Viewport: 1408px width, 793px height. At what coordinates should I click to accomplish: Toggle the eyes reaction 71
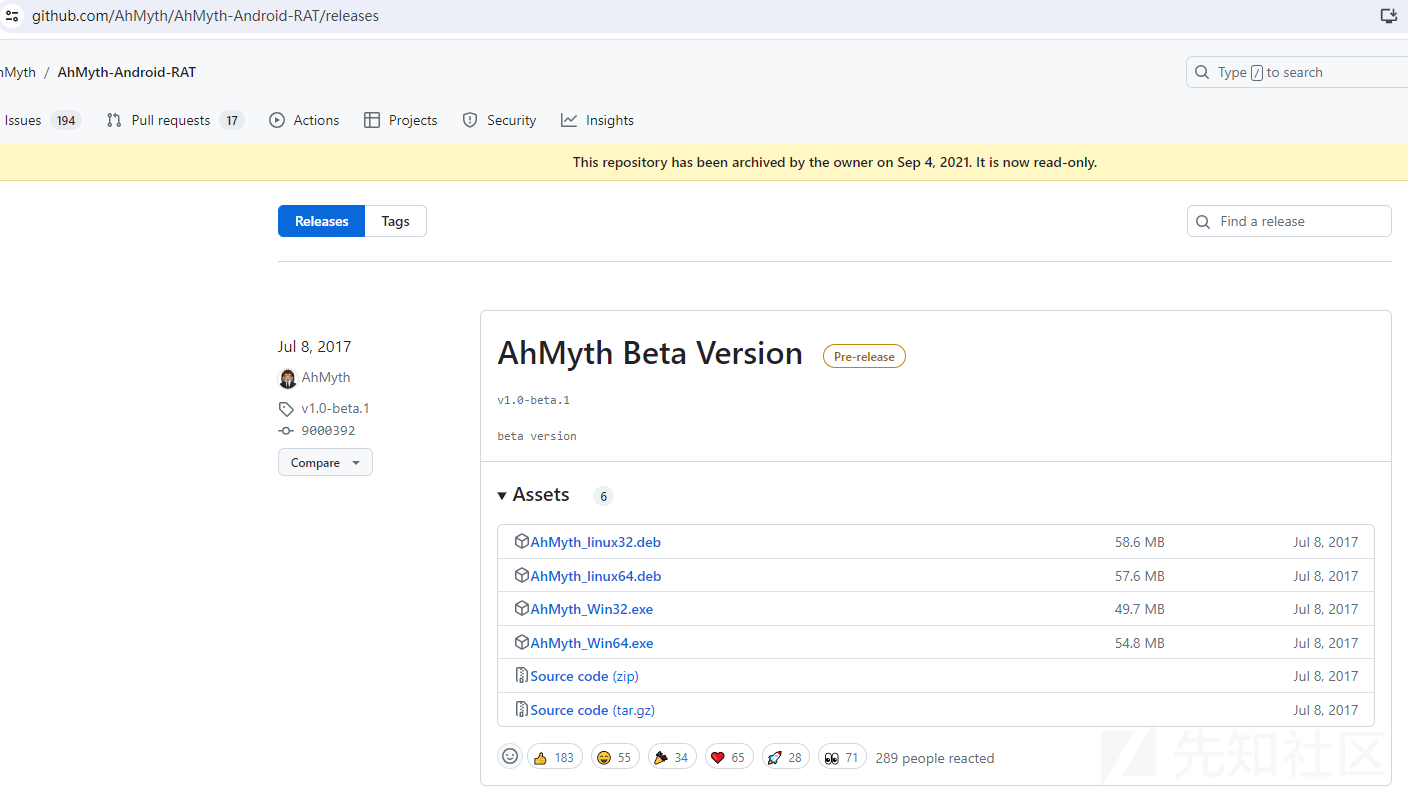(842, 757)
